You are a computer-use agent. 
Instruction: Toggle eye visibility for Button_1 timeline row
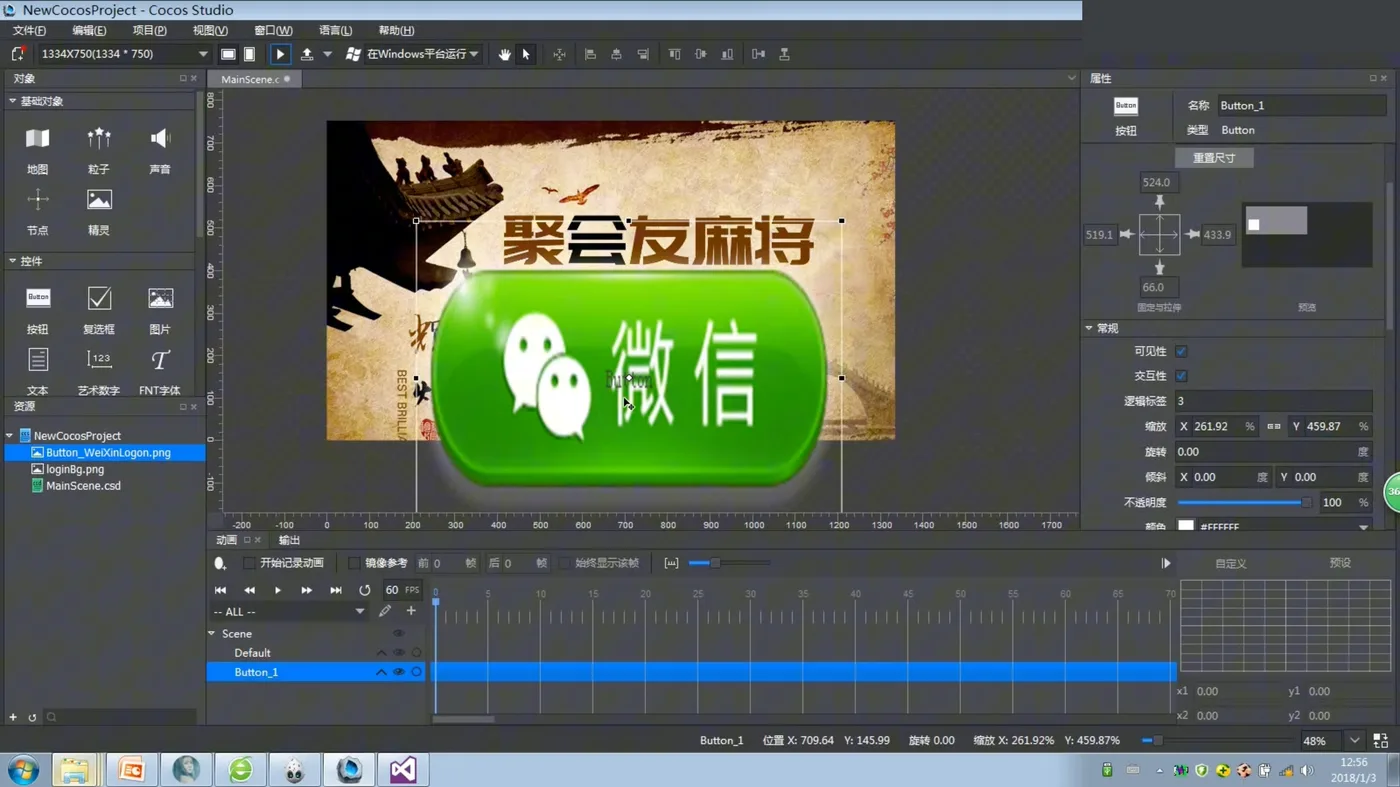pyautogui.click(x=398, y=672)
